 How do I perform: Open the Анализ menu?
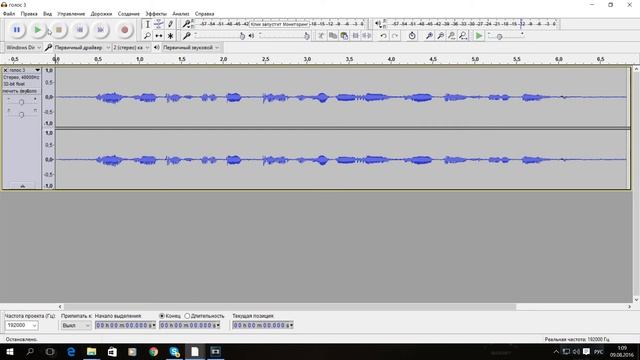[x=181, y=14]
